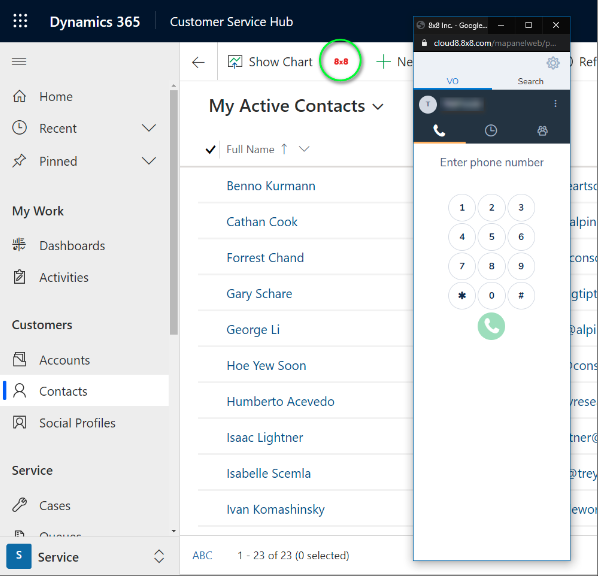Click the Contacts person icon
The image size is (599, 579).
pos(19,391)
